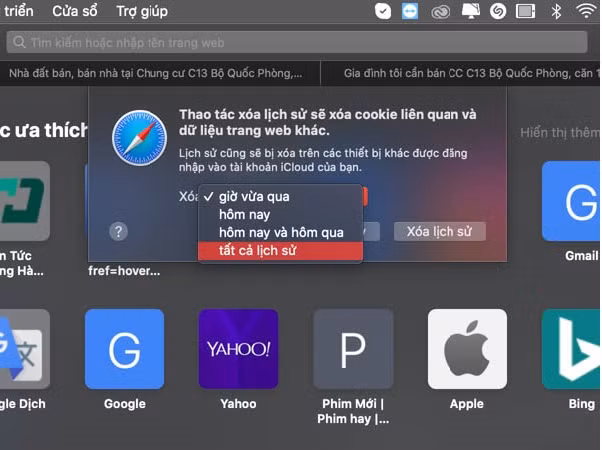The image size is (602, 450).
Task: Open the Google favorite tile
Action: tap(124, 349)
